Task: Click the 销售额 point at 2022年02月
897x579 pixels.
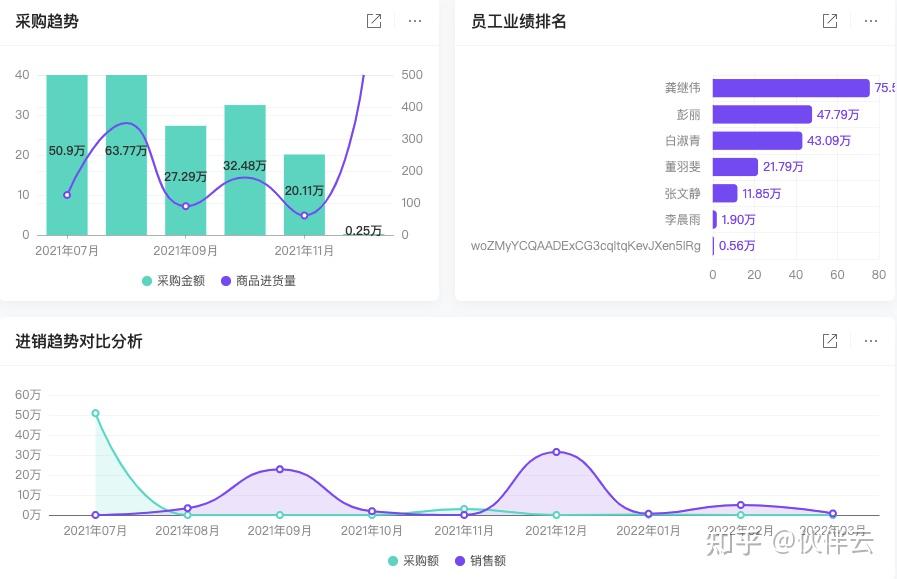Action: (x=740, y=505)
